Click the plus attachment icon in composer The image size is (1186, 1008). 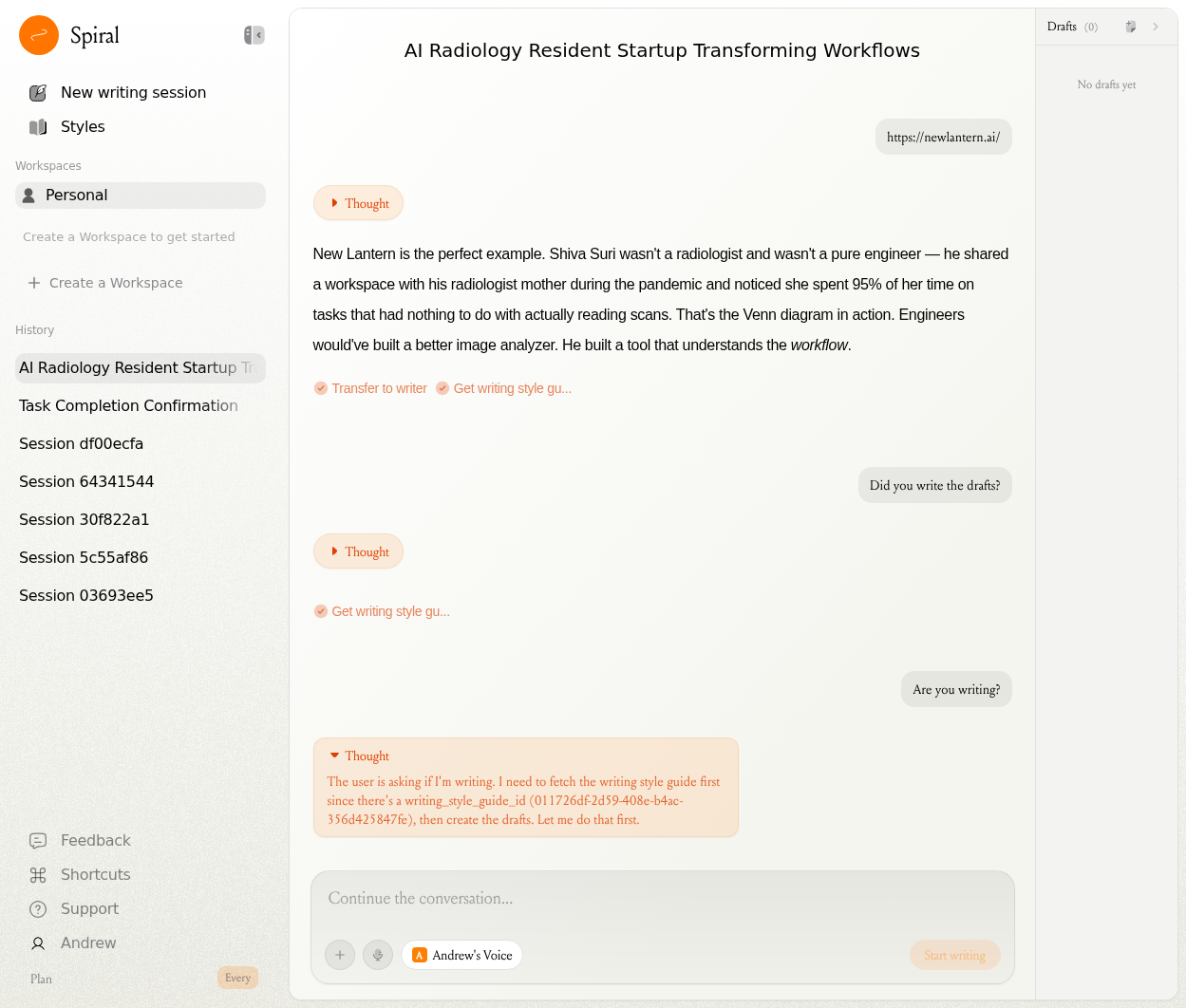(x=340, y=955)
